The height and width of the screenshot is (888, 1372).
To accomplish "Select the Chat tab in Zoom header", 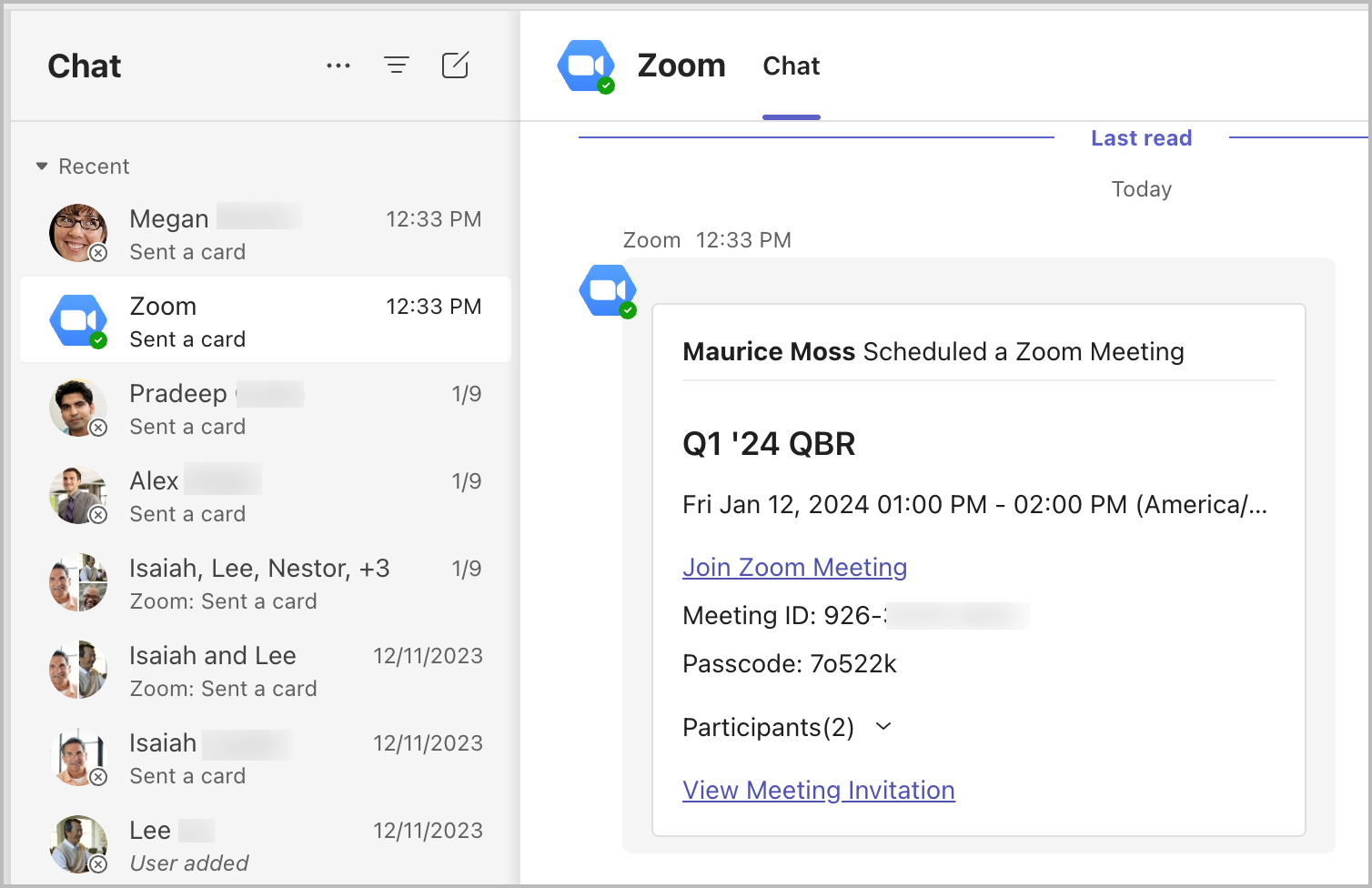I will tap(791, 66).
